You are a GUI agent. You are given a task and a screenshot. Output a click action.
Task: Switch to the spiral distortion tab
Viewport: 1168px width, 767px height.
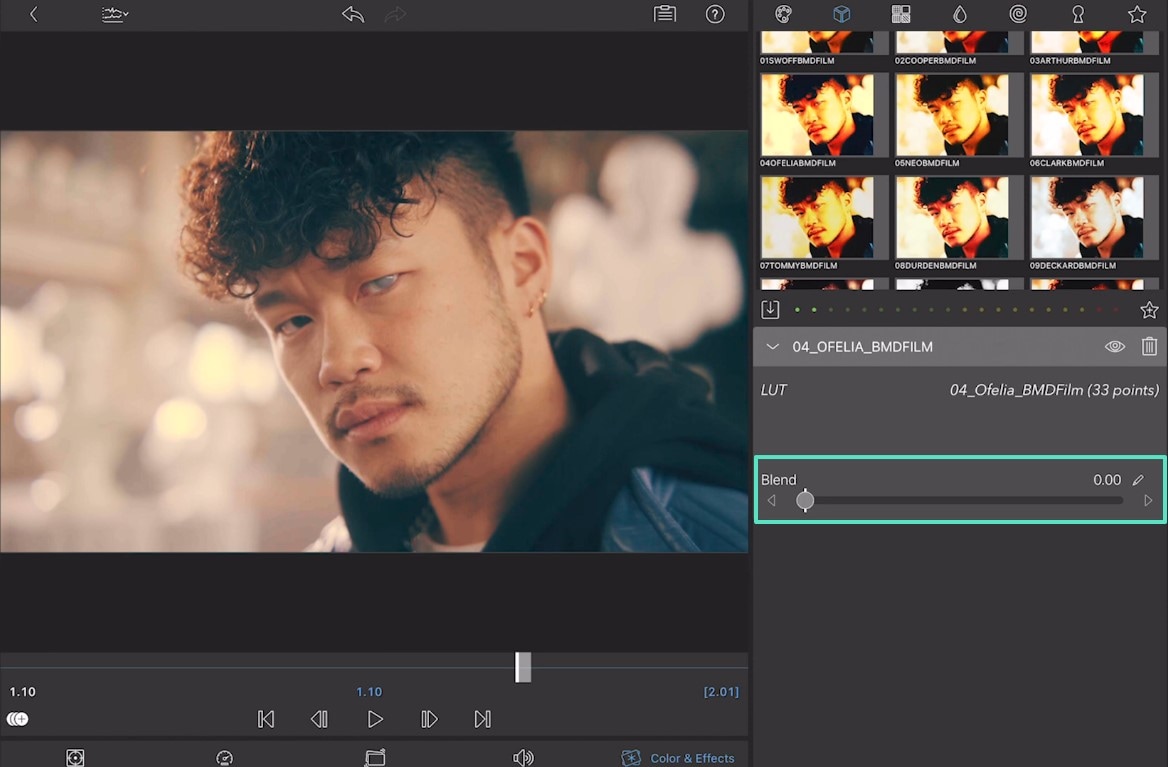(x=1018, y=13)
